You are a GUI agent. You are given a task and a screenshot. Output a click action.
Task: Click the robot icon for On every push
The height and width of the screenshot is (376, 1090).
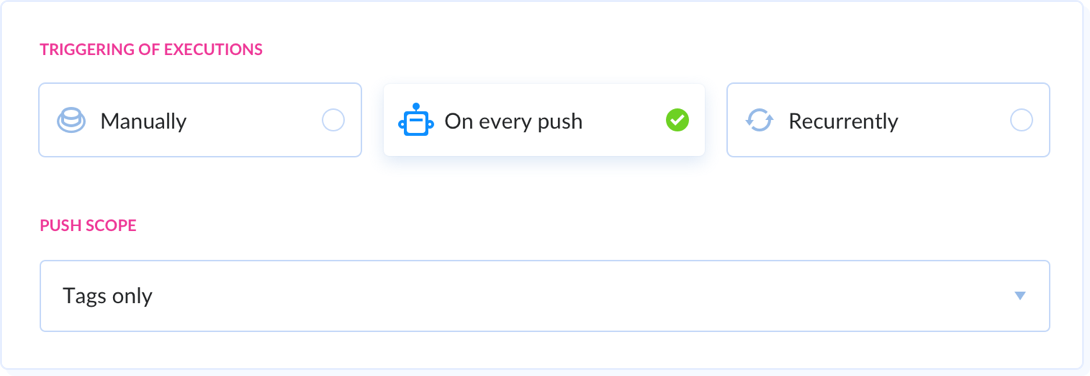[416, 120]
